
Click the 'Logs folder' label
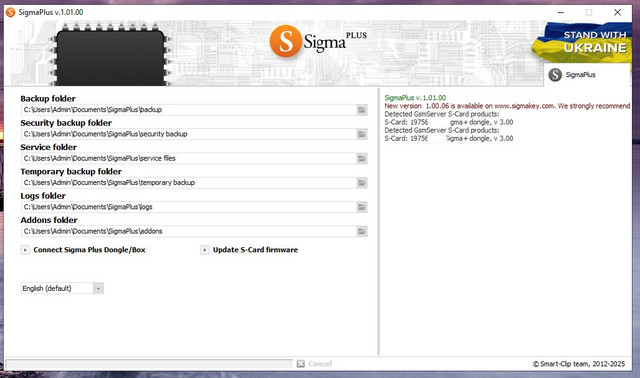tap(43, 196)
